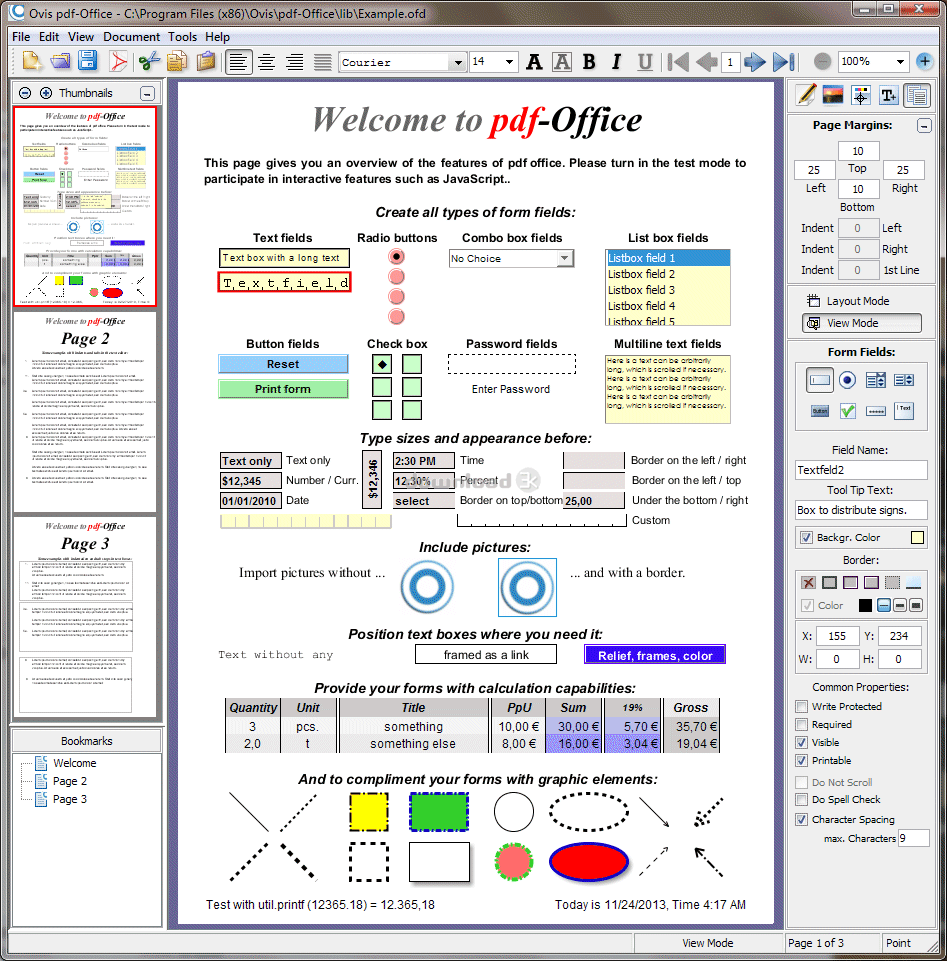Open the Tools menu
947x961 pixels.
click(x=183, y=37)
